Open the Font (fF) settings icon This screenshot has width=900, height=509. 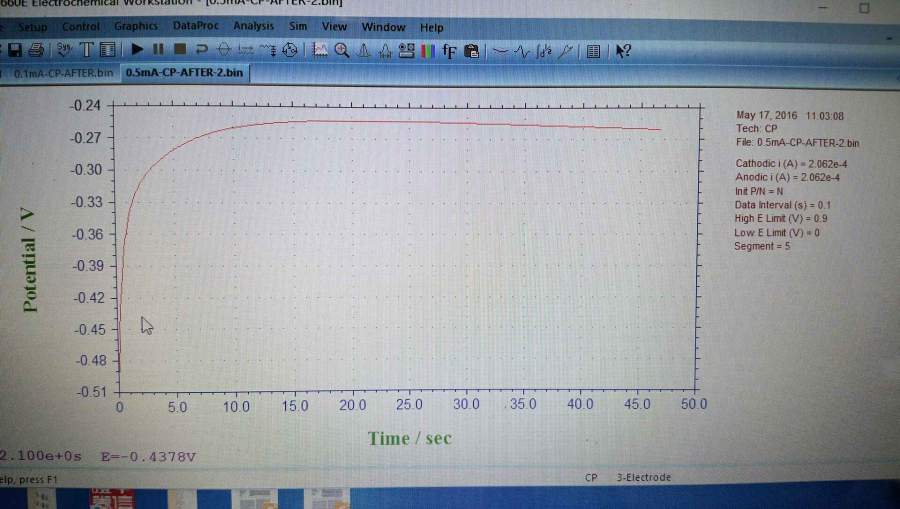449,52
